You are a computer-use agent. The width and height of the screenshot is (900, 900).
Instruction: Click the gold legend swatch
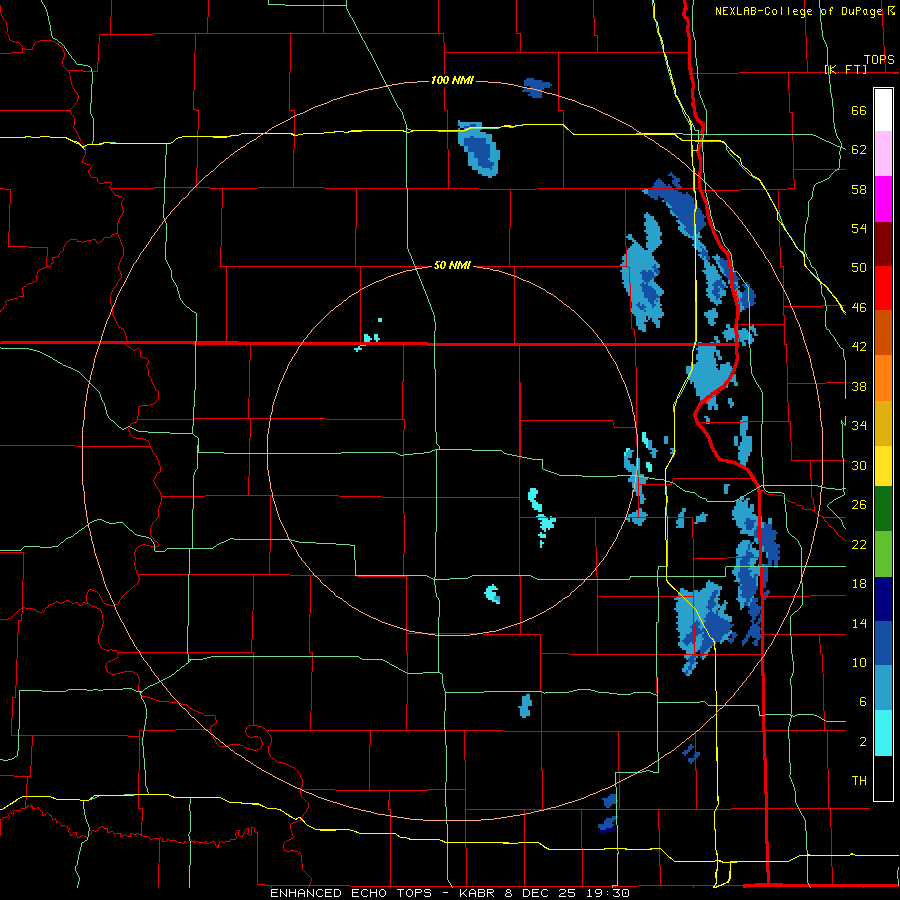(883, 423)
